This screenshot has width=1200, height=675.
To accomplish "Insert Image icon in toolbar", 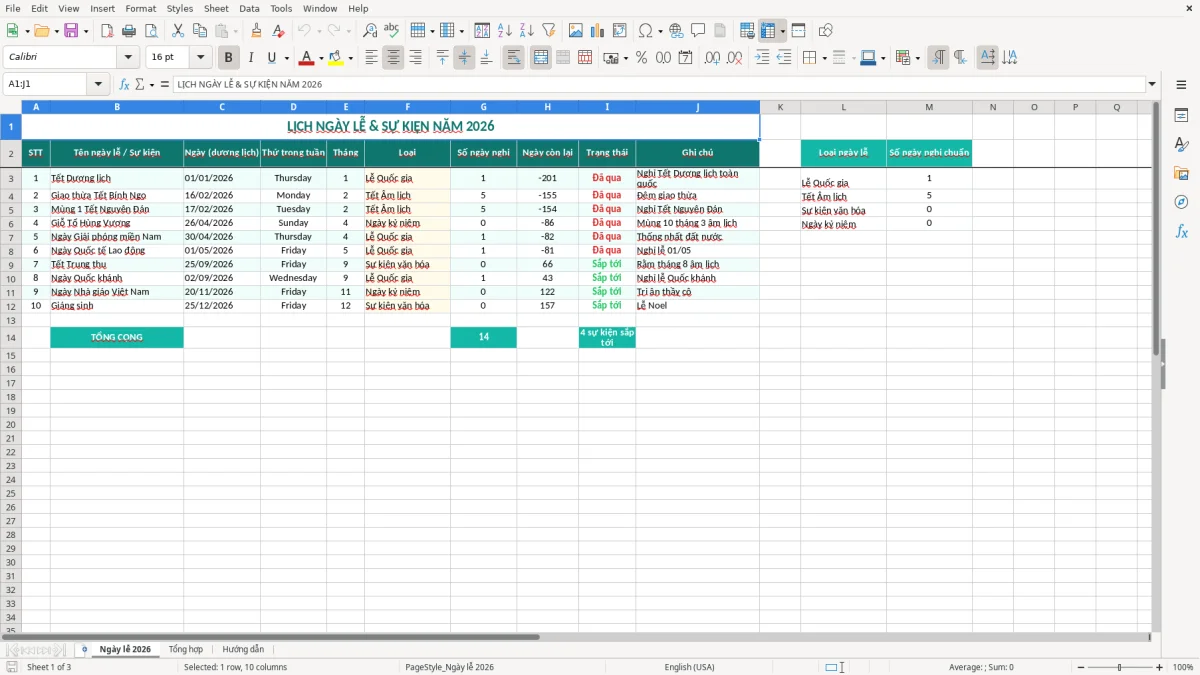I will click(x=576, y=31).
